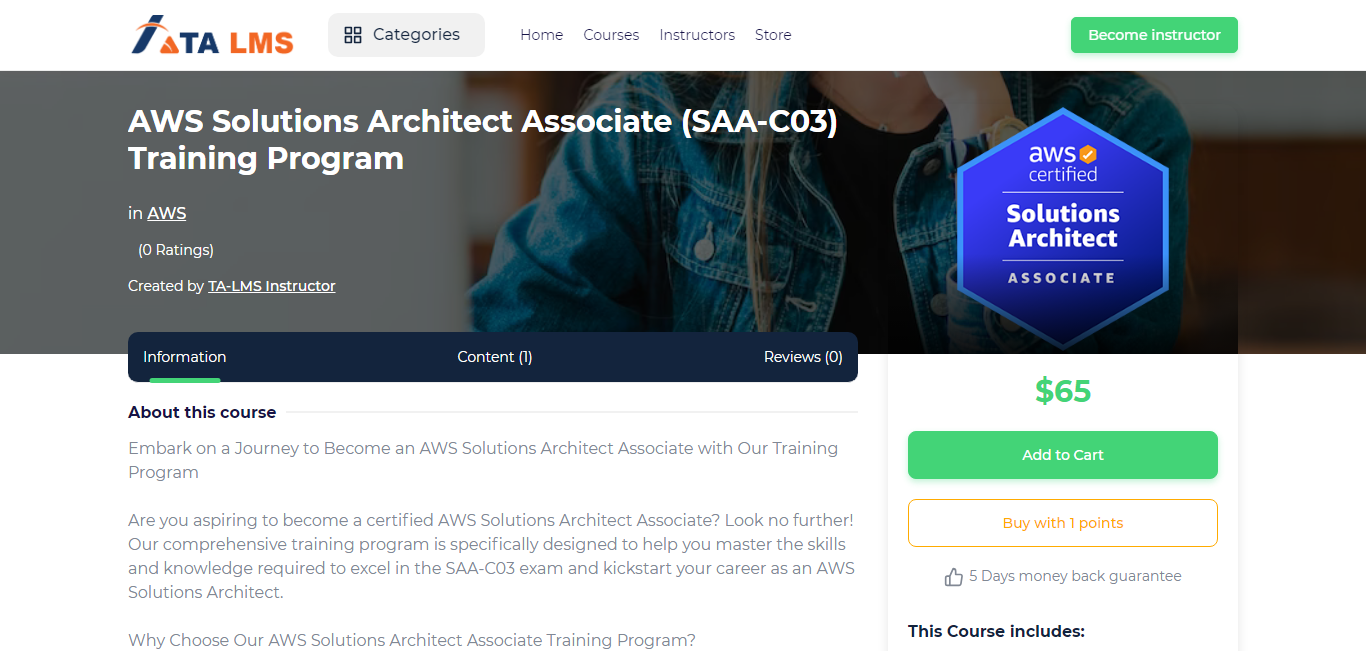This screenshot has width=1366, height=651.
Task: Open the AWS category link
Action: coord(167,213)
